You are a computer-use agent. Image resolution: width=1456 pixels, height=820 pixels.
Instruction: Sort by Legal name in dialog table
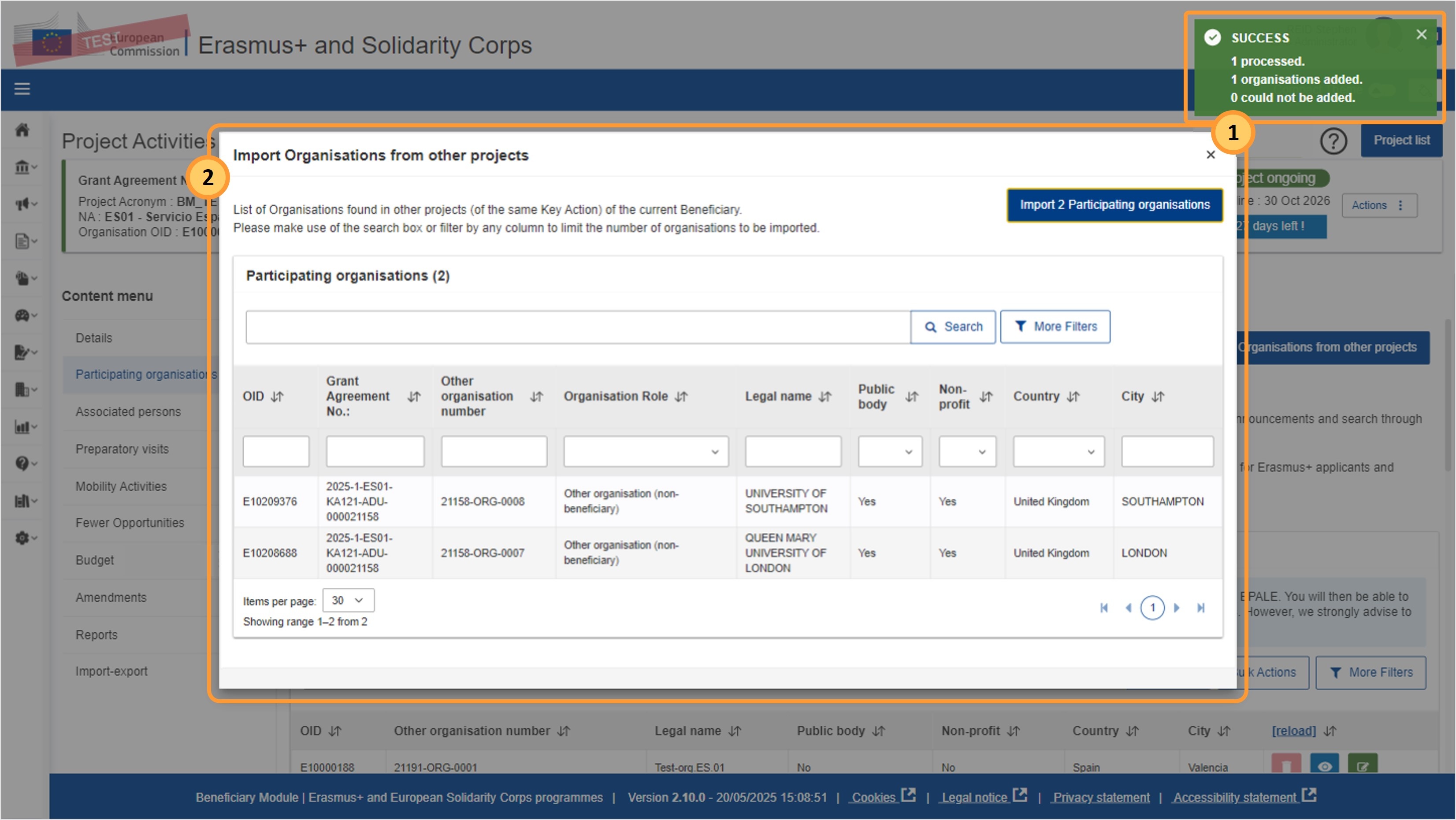pyautogui.click(x=825, y=397)
